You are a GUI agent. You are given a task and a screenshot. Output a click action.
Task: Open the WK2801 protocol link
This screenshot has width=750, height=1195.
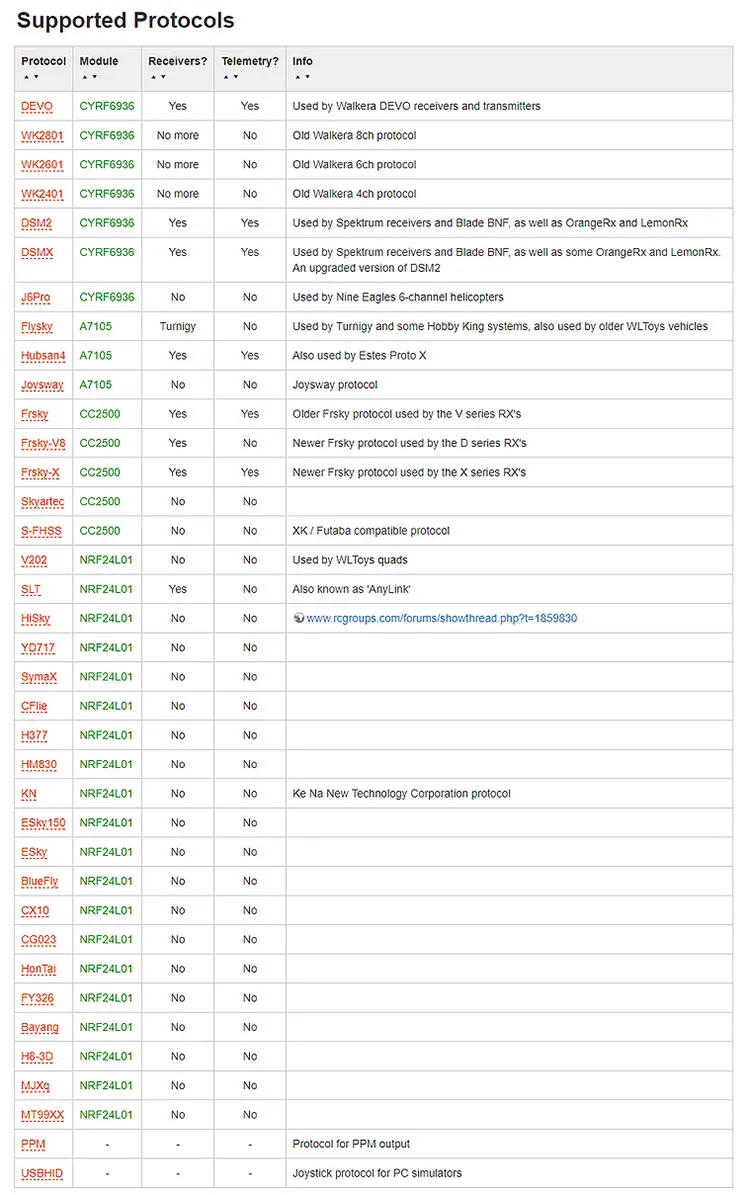[x=42, y=136]
